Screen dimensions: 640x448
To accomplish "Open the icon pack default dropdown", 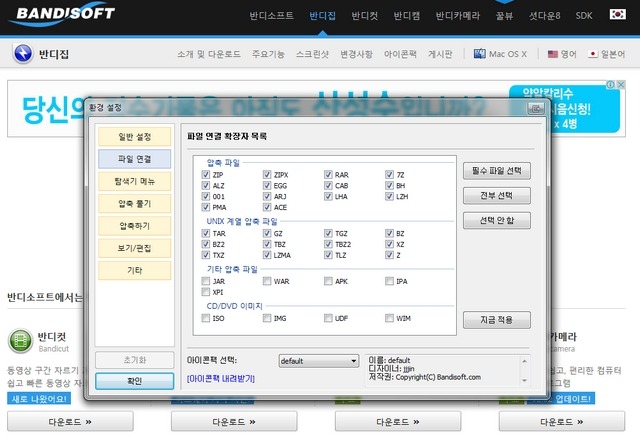I will pos(319,361).
